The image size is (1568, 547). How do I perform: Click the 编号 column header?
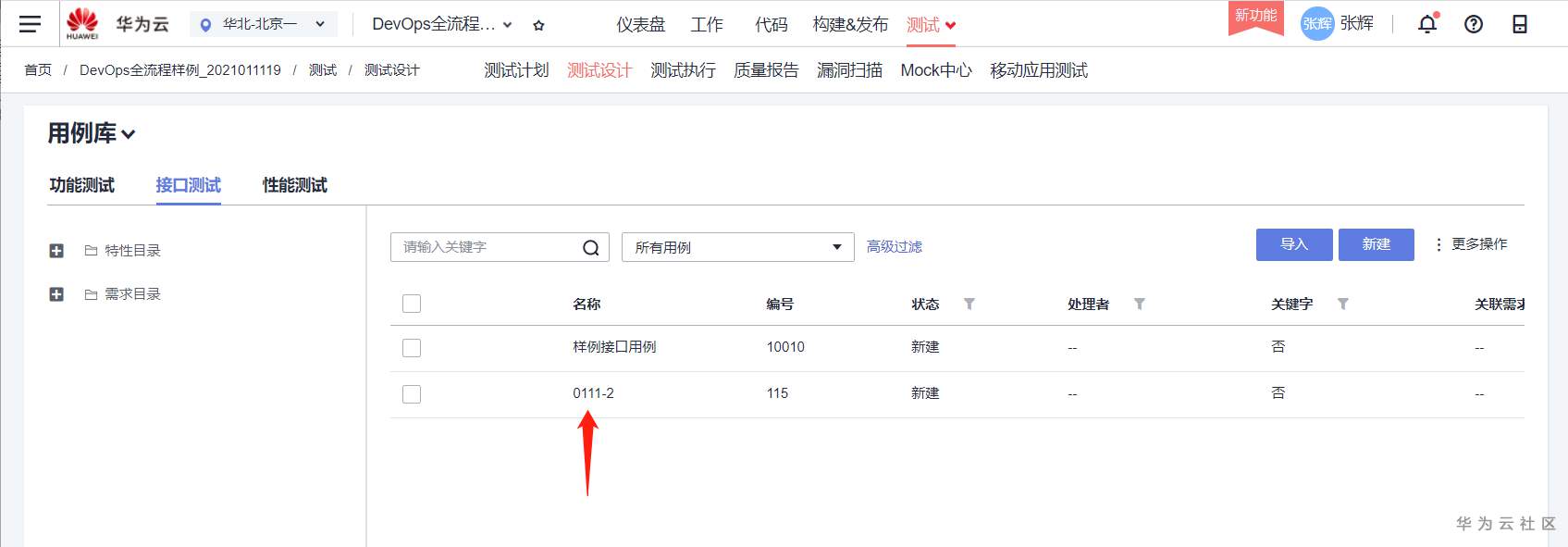pyautogui.click(x=780, y=304)
